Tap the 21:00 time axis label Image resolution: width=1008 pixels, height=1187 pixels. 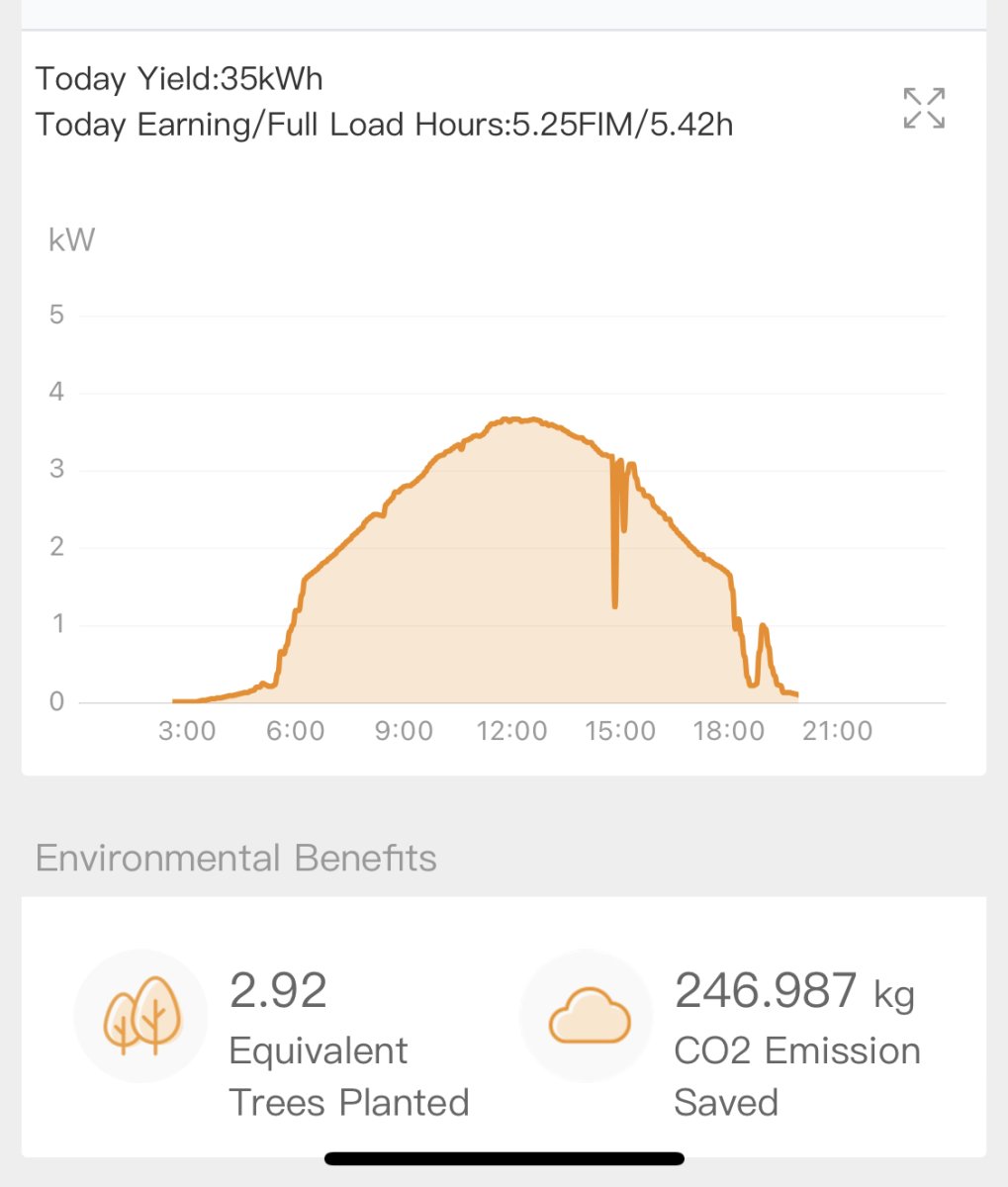click(837, 731)
